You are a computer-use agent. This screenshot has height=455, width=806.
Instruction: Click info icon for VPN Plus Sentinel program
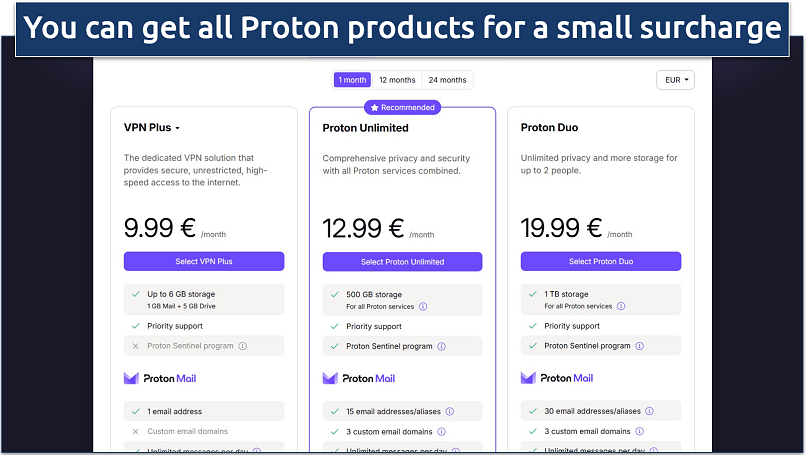[243, 346]
